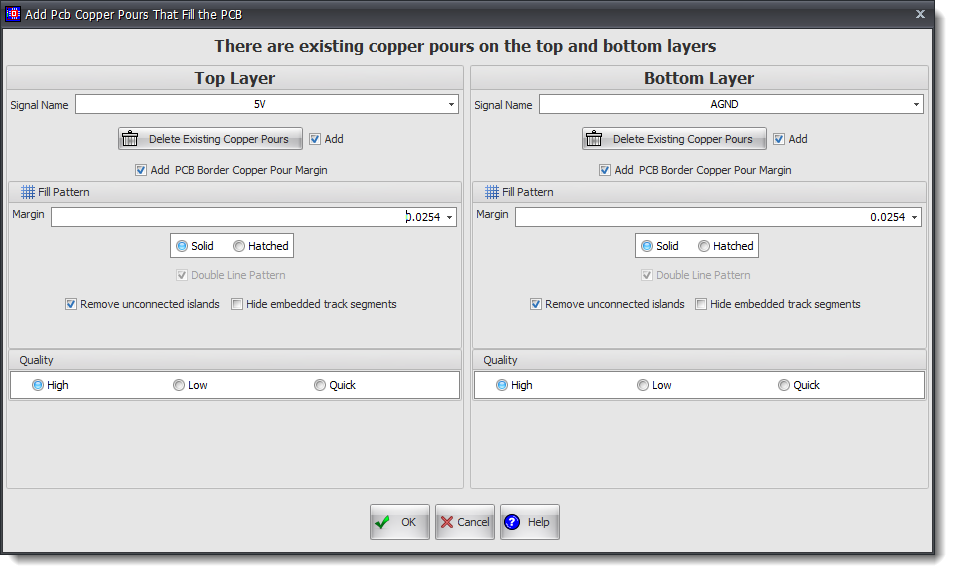954x574 pixels.
Task: Select Quick quality for Top Layer
Action: [320, 385]
